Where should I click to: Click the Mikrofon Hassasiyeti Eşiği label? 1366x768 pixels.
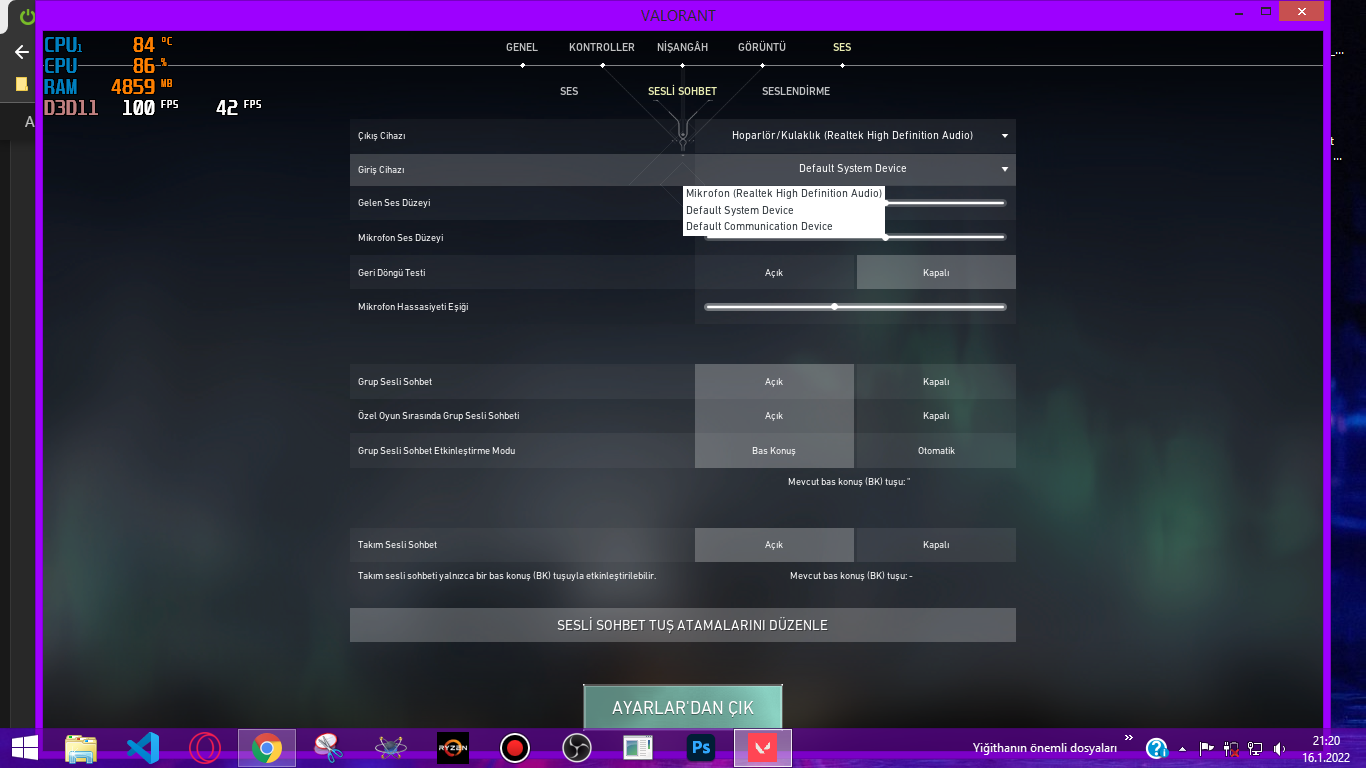click(413, 307)
